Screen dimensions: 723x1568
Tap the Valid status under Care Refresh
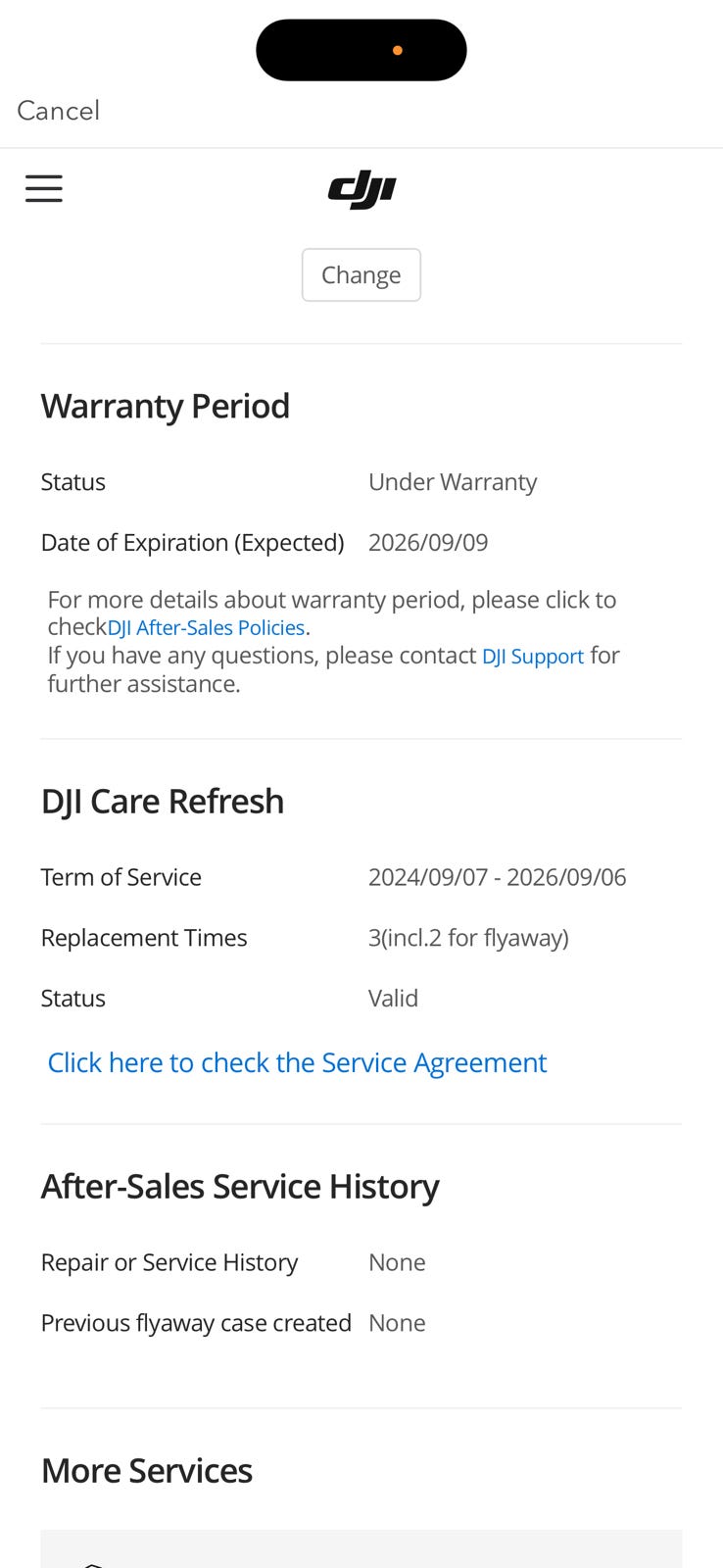coord(393,999)
